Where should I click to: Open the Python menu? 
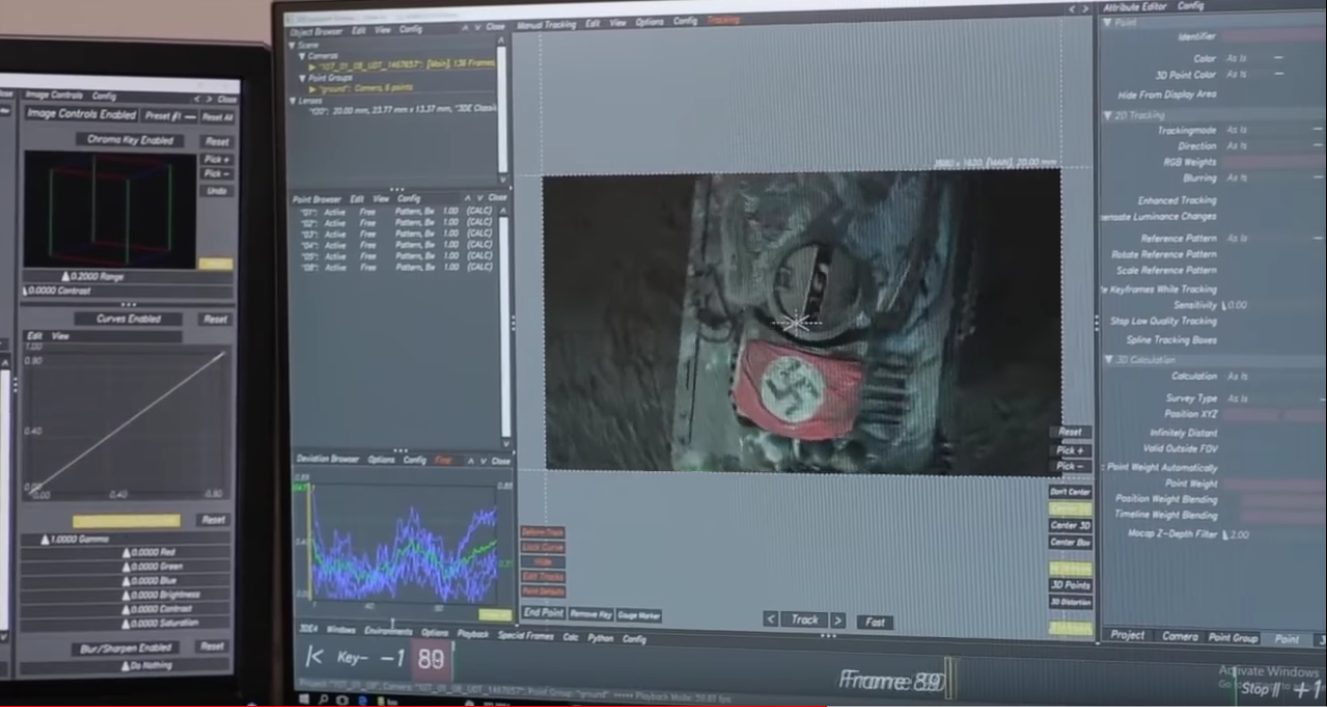(600, 637)
